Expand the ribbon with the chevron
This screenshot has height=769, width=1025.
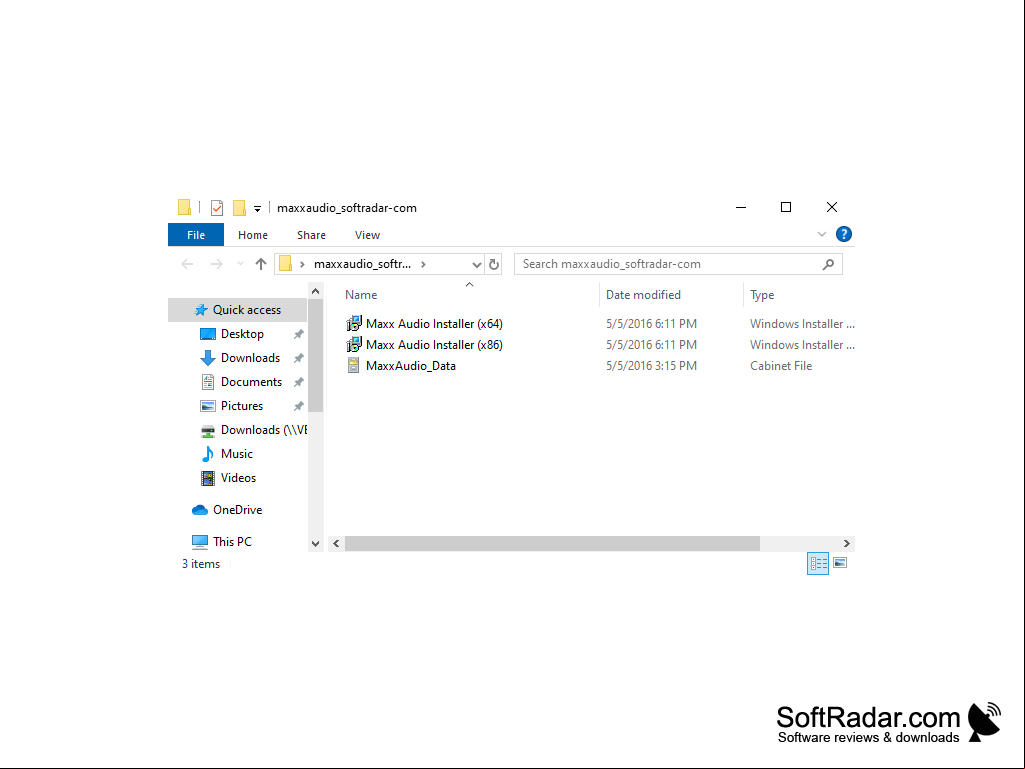(x=822, y=234)
